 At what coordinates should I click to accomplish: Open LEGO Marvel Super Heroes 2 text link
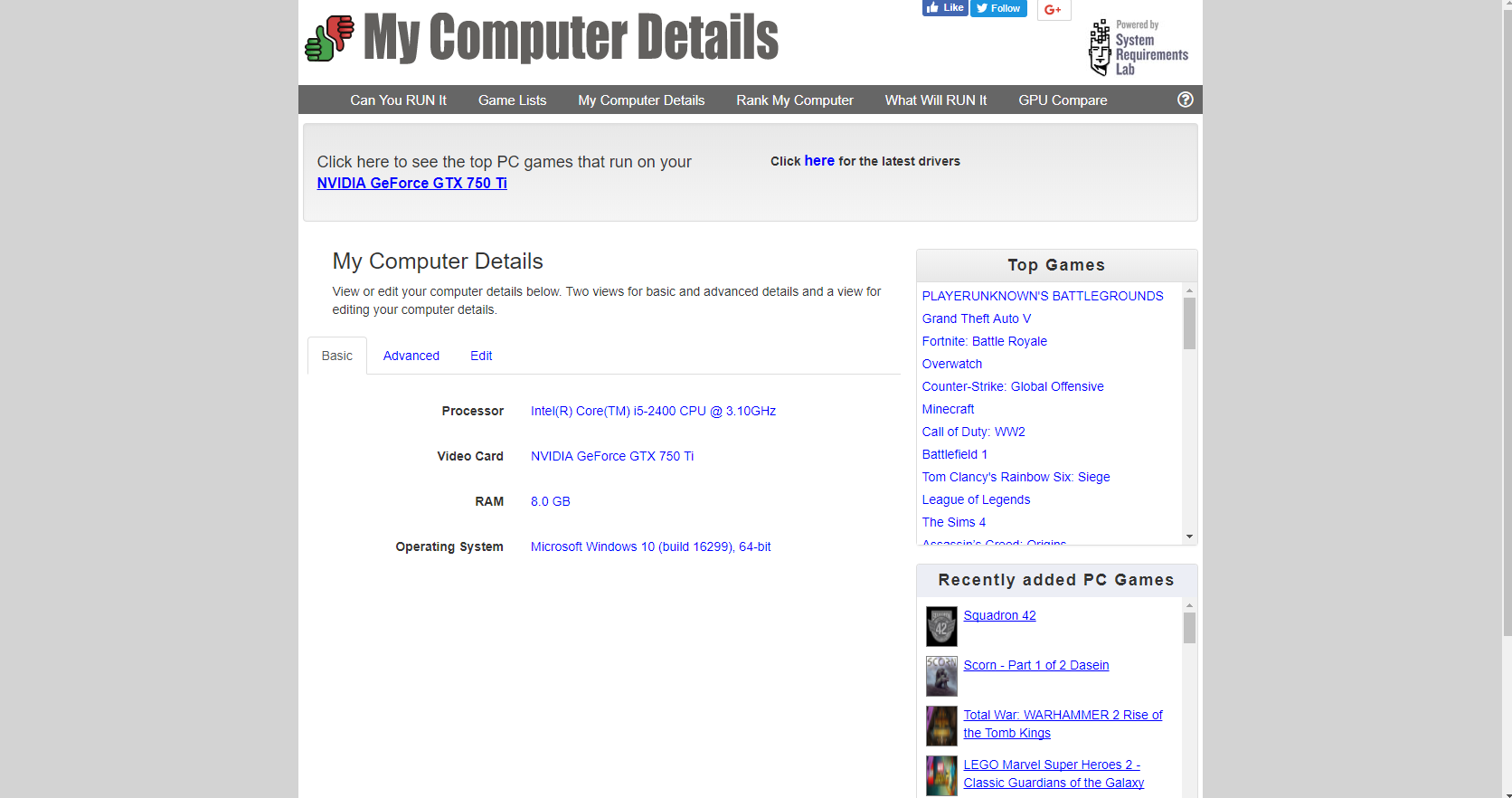(x=1054, y=774)
